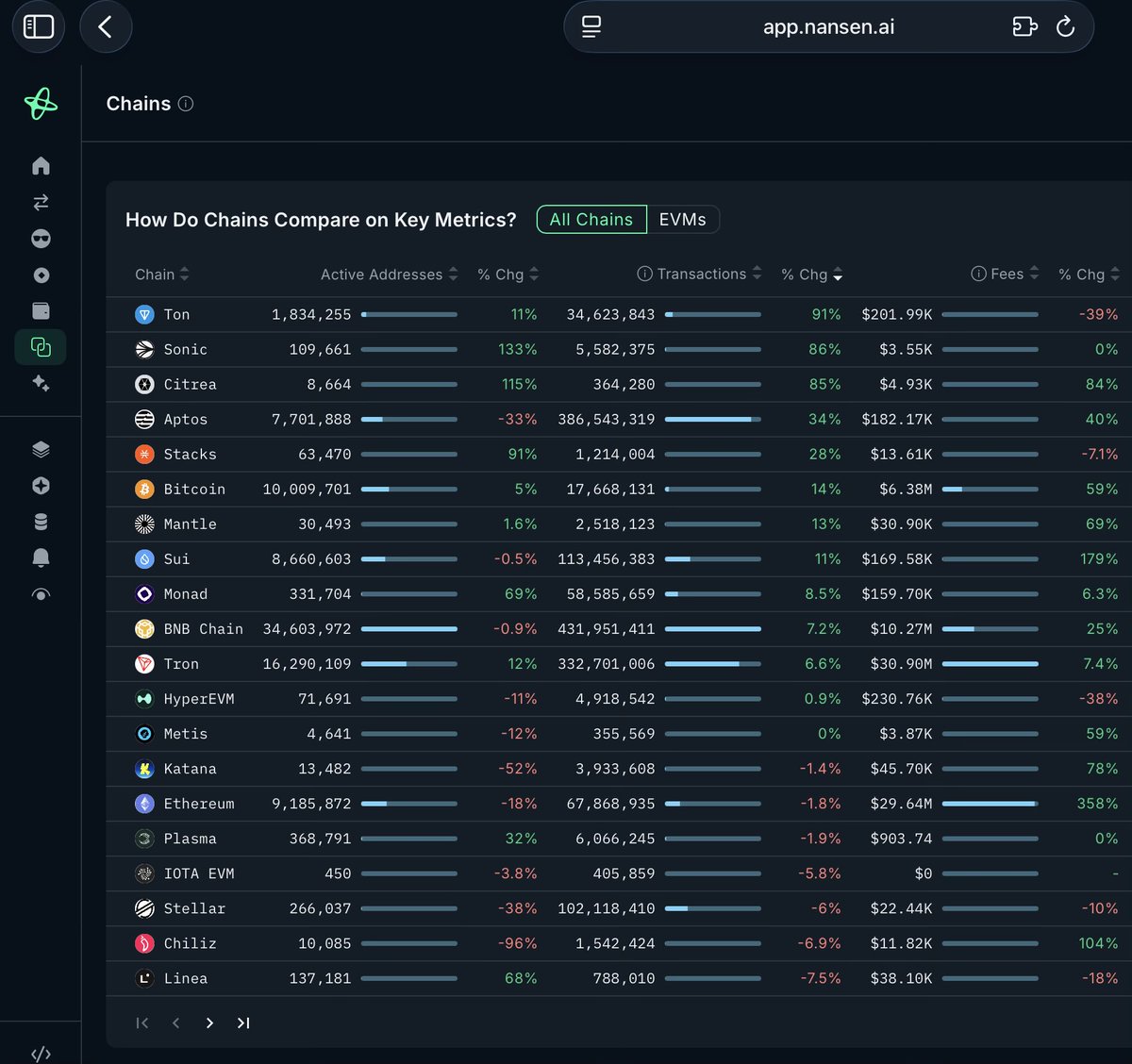Click Ethereum's 358% fees change value

pyautogui.click(x=1097, y=804)
